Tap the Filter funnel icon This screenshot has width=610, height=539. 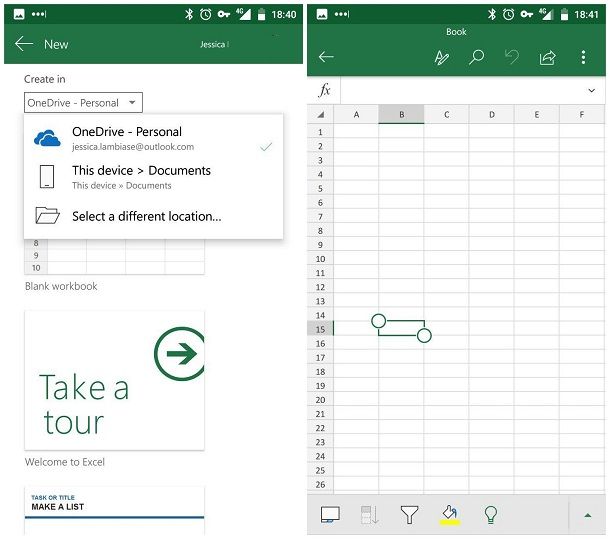(x=409, y=514)
